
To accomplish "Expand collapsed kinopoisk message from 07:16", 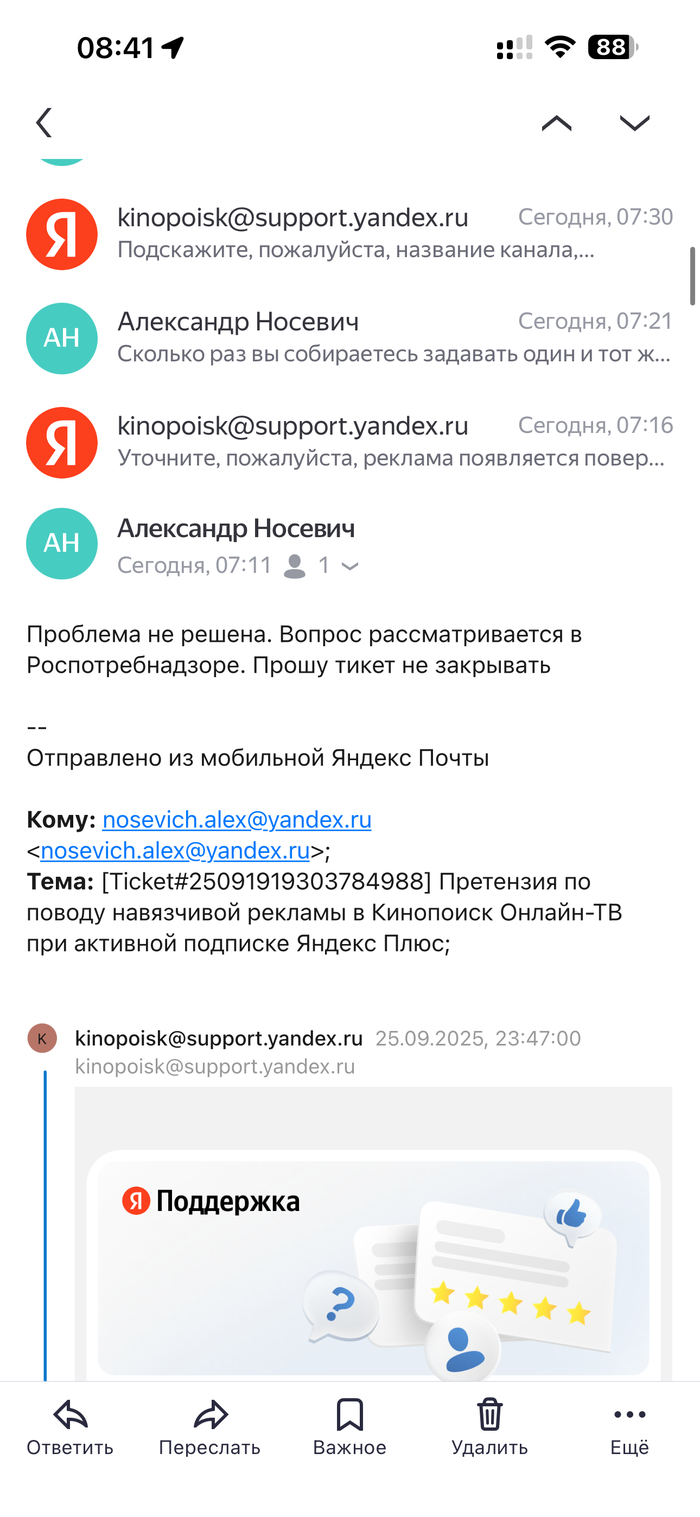I will 390,440.
